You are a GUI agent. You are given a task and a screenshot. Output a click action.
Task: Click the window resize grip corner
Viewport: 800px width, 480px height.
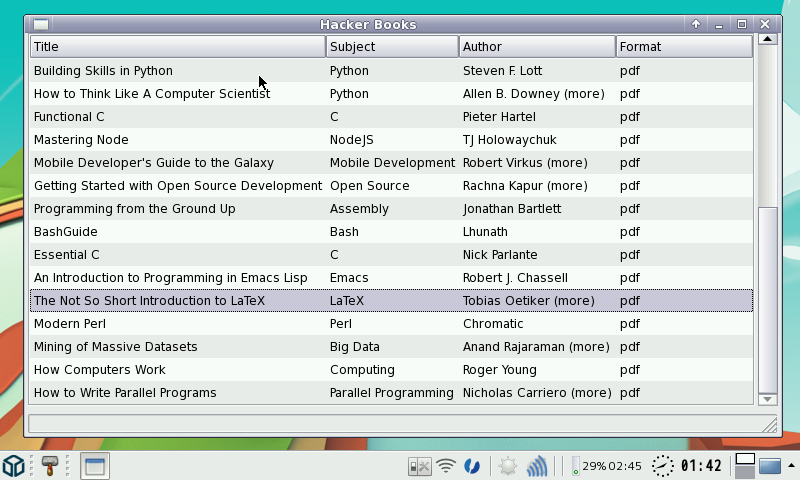coord(769,424)
